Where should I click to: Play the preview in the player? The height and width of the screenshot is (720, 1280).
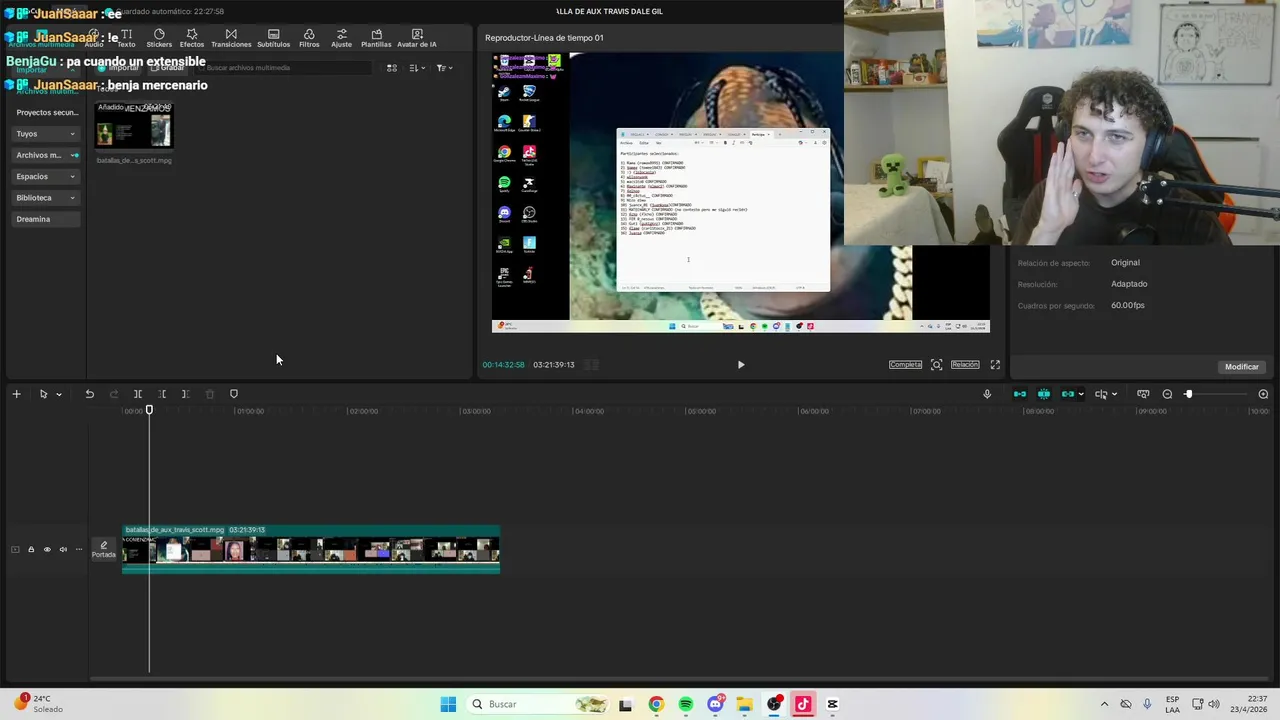[741, 365]
